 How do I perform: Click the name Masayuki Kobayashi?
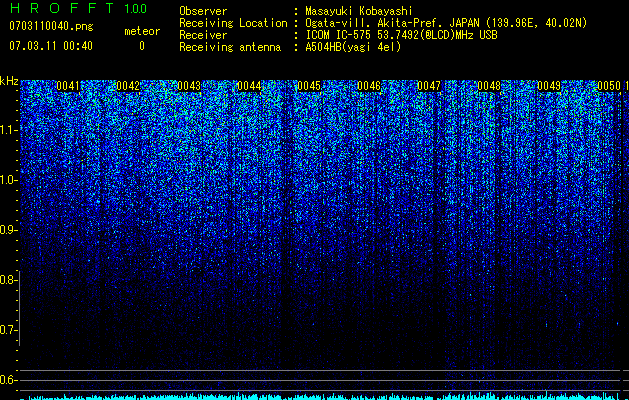pos(359,11)
